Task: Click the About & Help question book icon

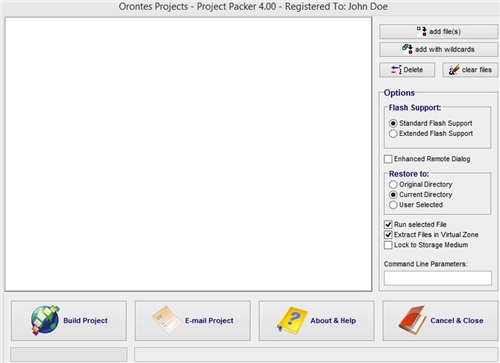Action: coord(292,320)
